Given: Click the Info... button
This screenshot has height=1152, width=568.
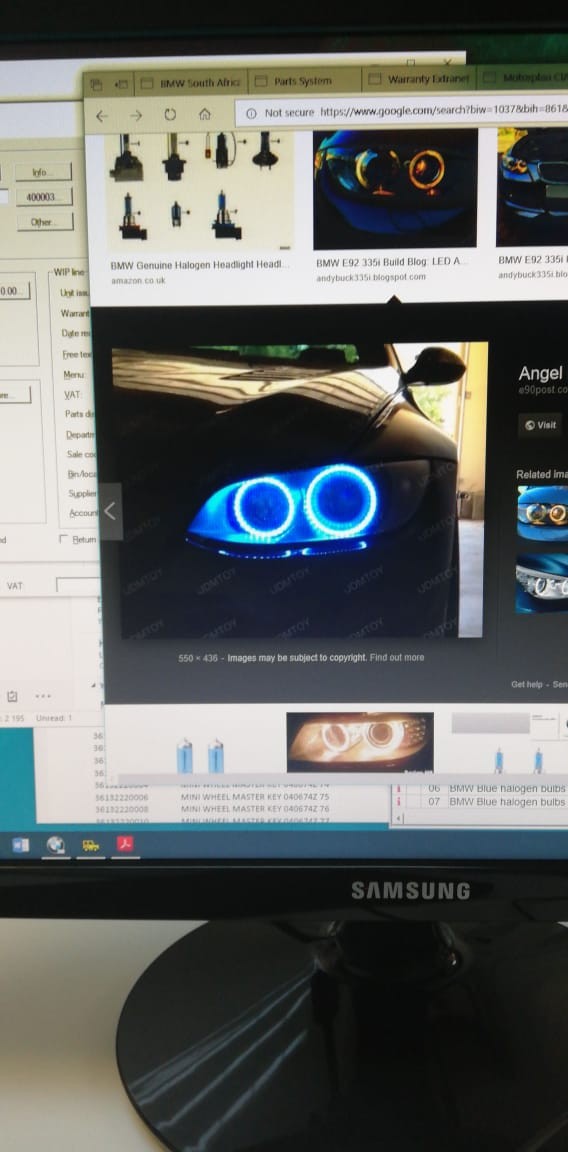Looking at the screenshot, I should point(43,172).
